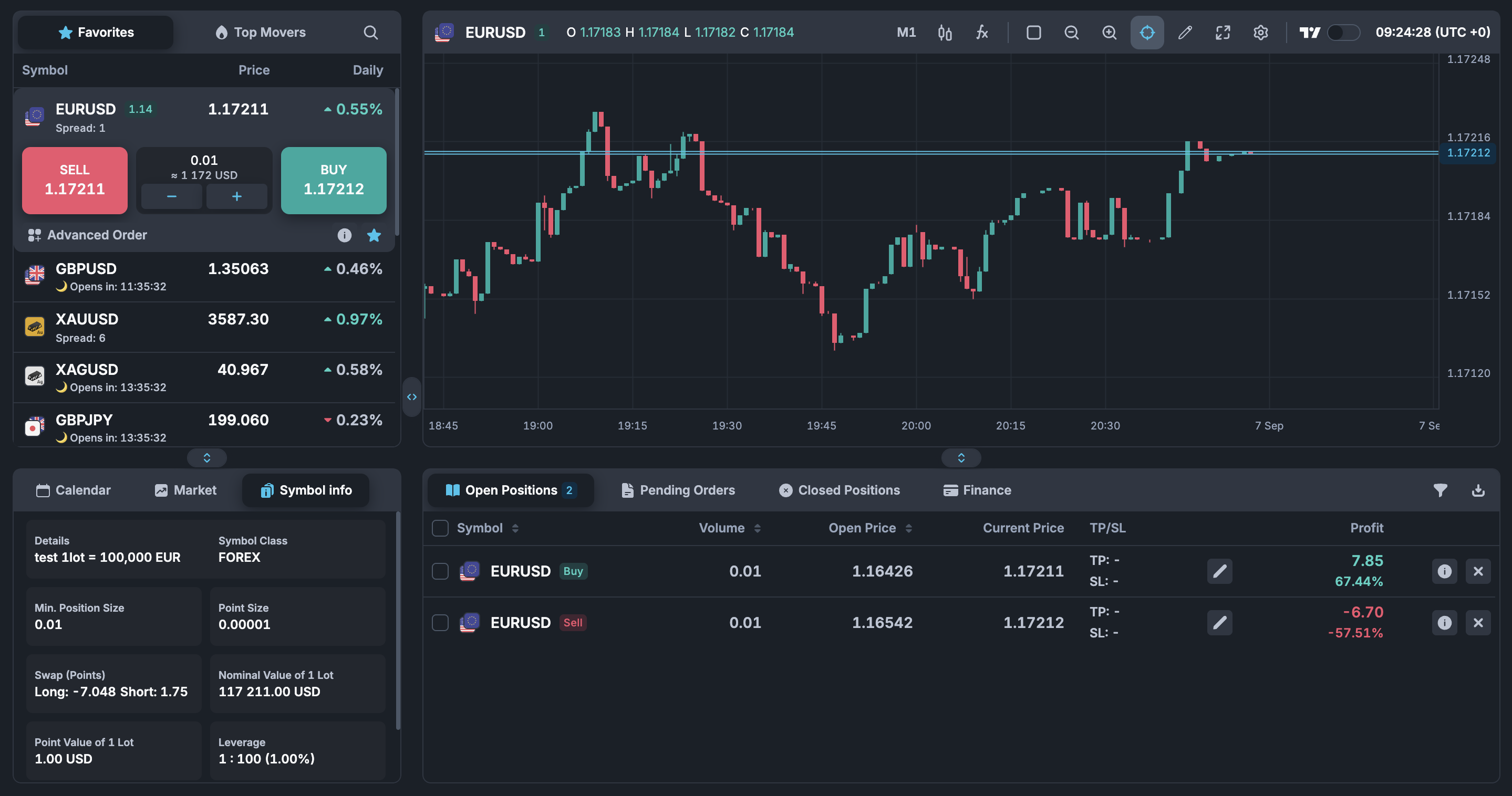Tick the select-all positions checkbox
Image resolution: width=1512 pixels, height=796 pixels.
(x=440, y=528)
